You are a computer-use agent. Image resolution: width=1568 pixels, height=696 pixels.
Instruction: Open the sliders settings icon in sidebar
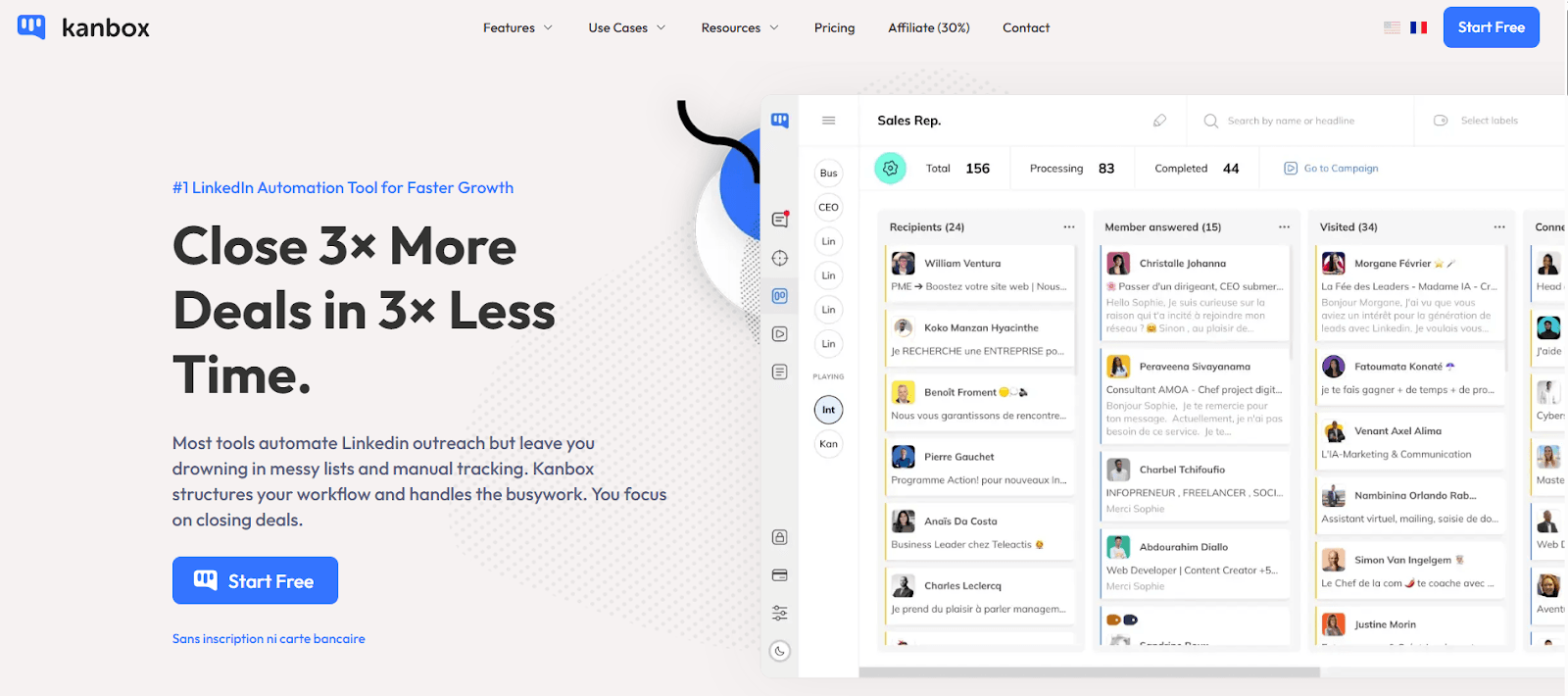click(x=780, y=613)
